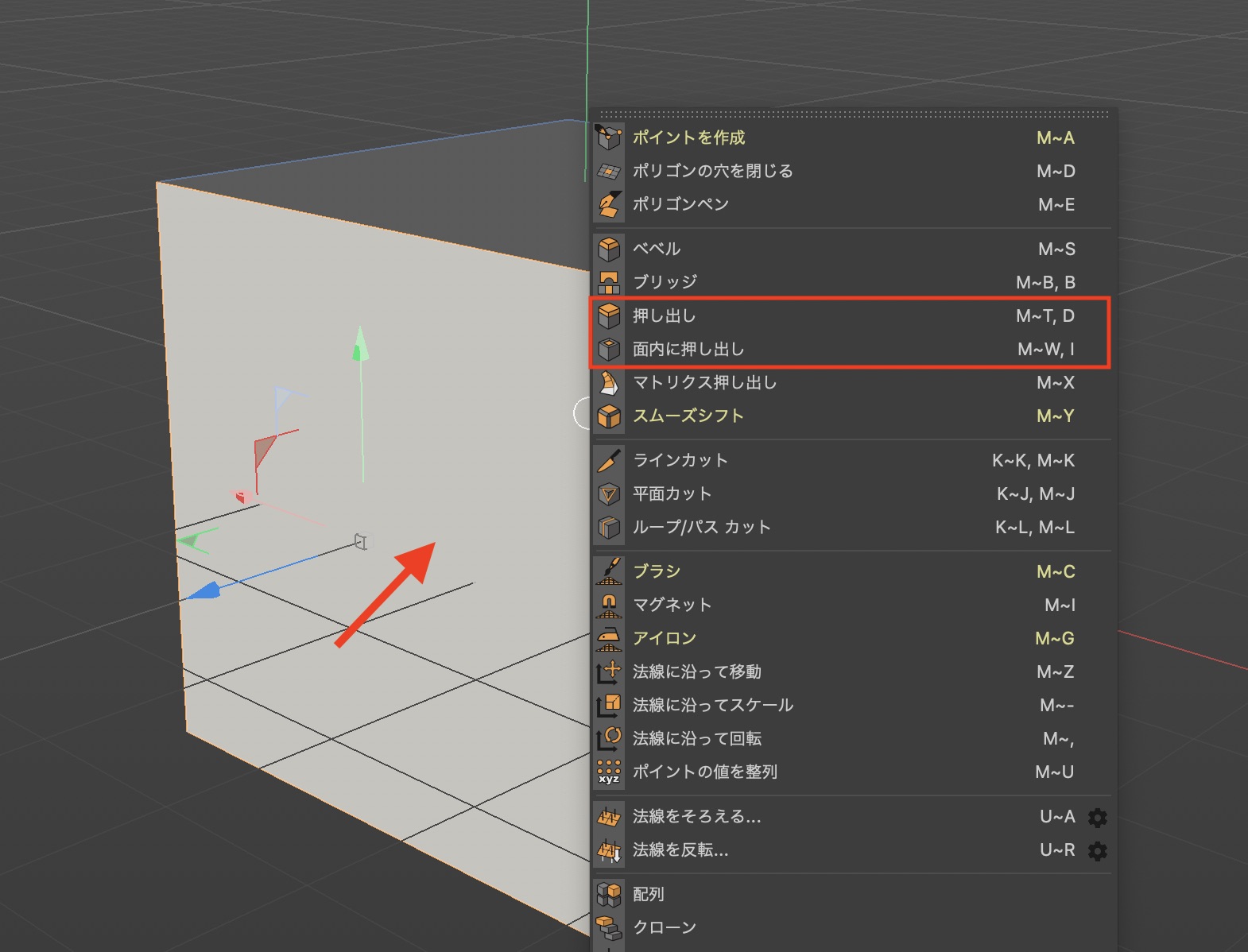The image size is (1248, 952).
Task: Choose ポリゴンの穴を閉じる menu item
Action: 712,171
